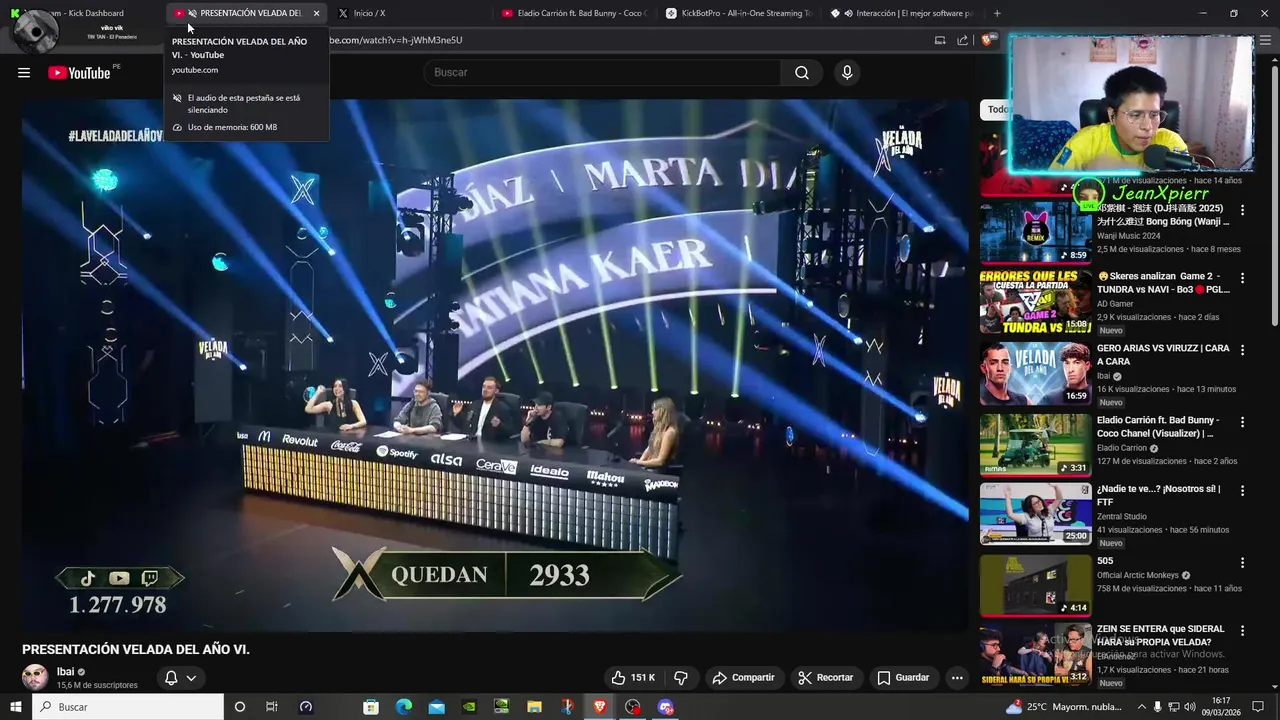Open options for Skeres analizan Game 2 video
The height and width of the screenshot is (720, 1280).
point(1243,278)
